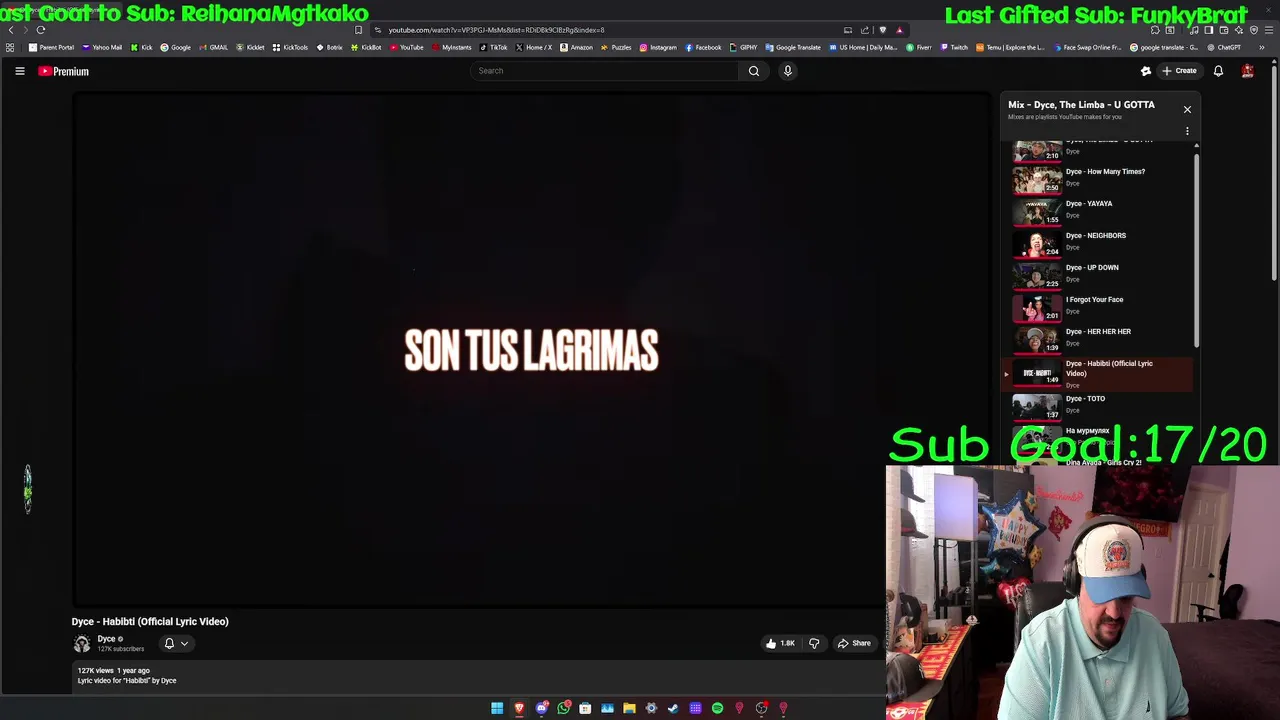Open the TikTok bookmark
This screenshot has width=1280, height=720.
pyautogui.click(x=493, y=47)
